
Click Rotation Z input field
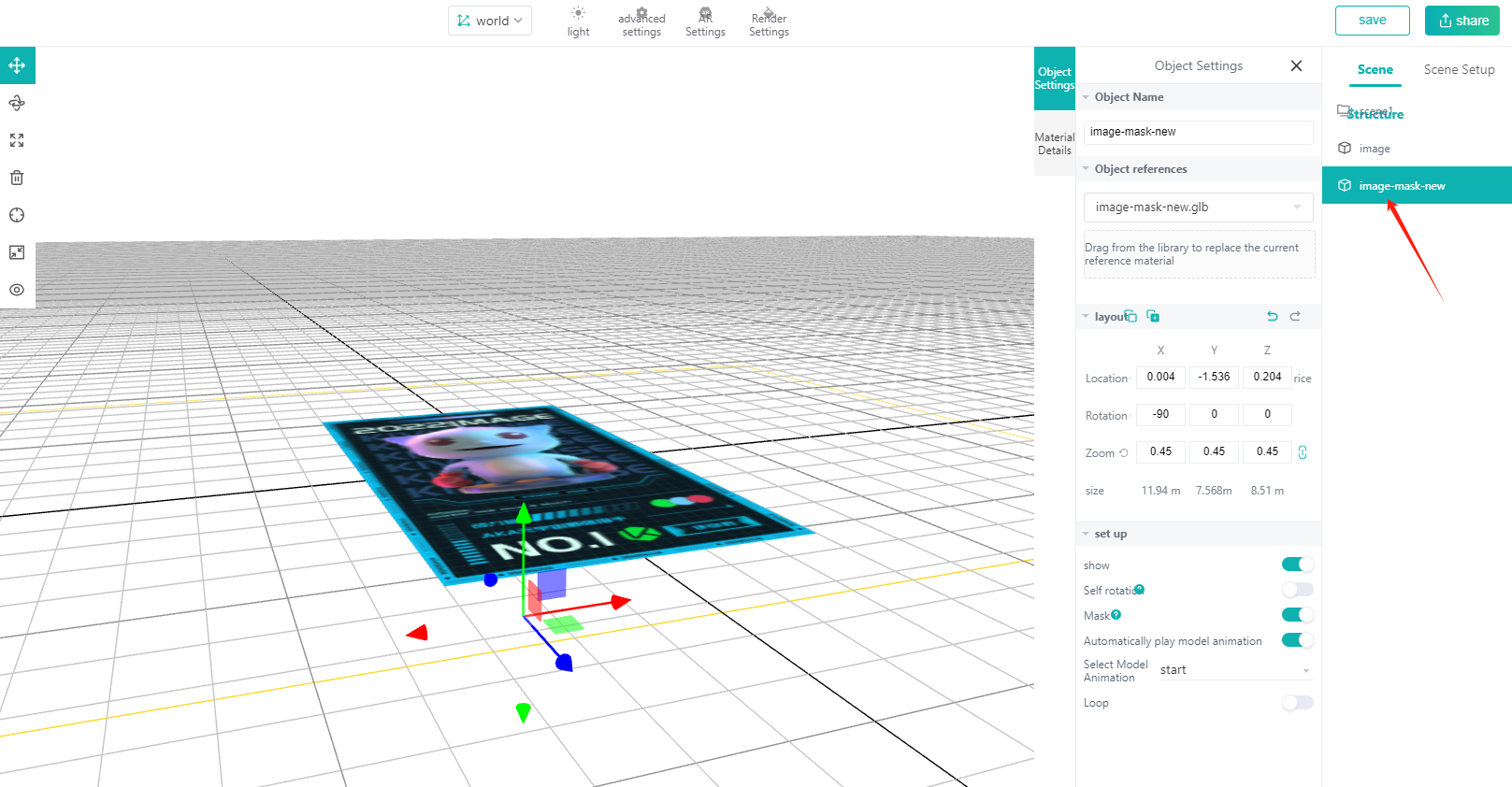(x=1267, y=414)
